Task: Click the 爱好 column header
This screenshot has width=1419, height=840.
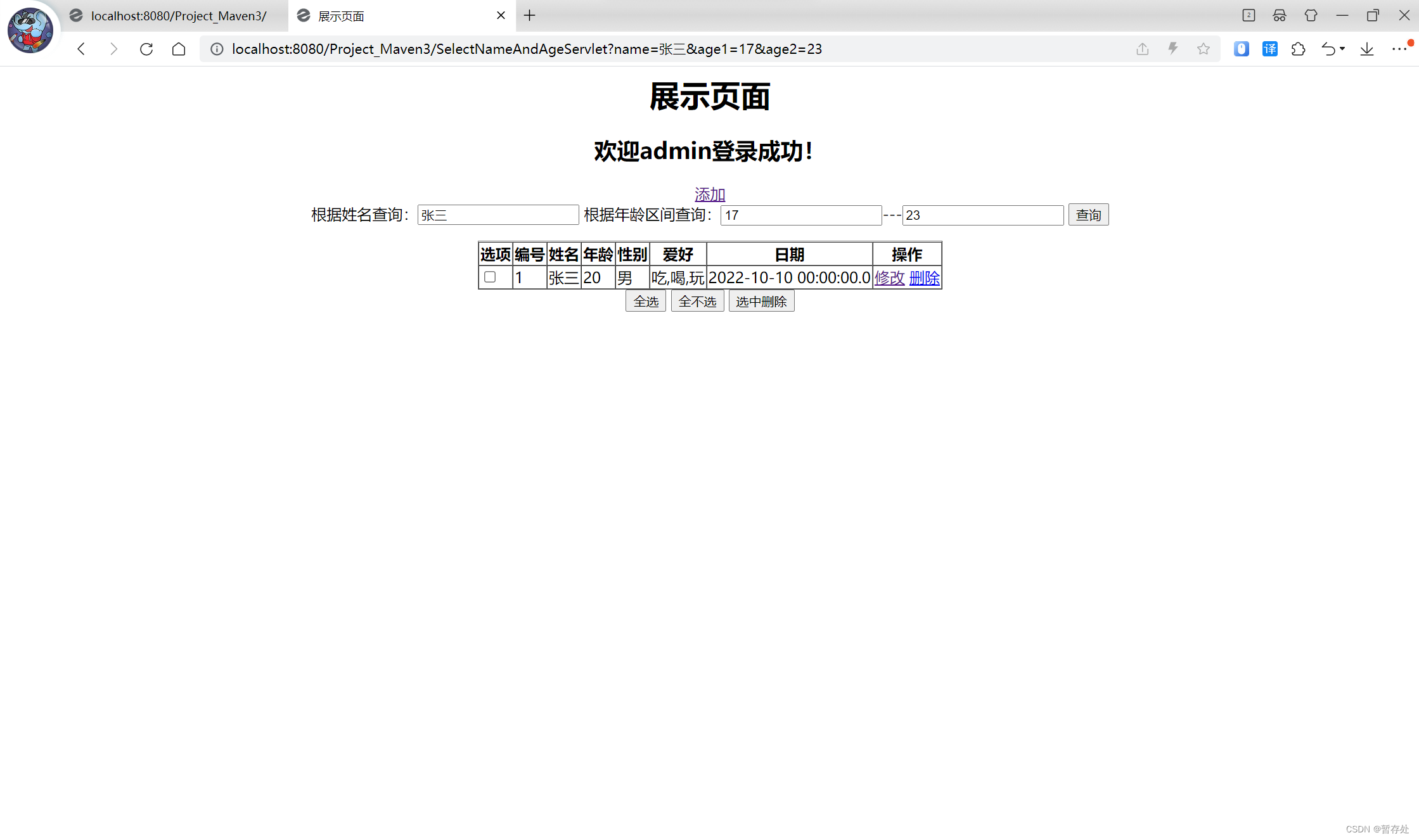Action: pos(677,255)
